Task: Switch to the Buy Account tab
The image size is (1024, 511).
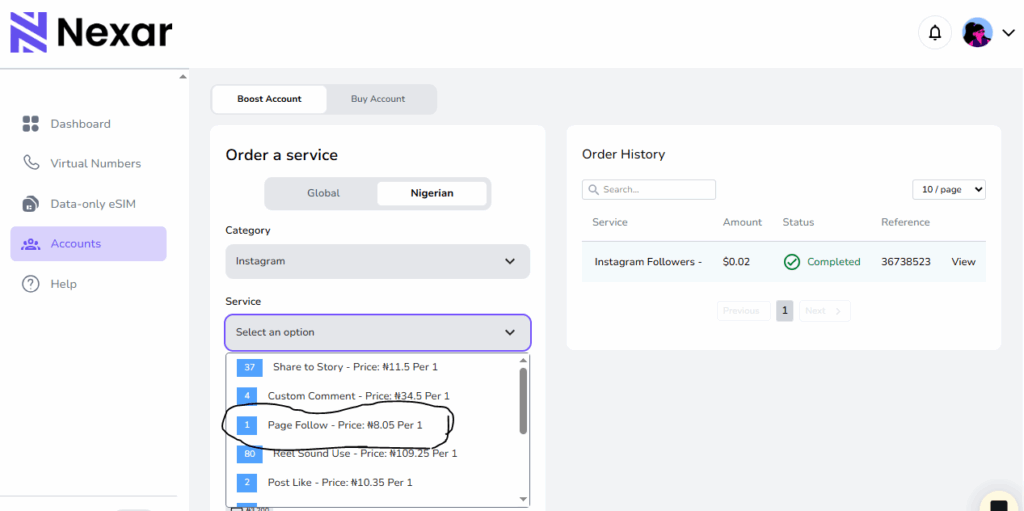Action: [x=378, y=99]
